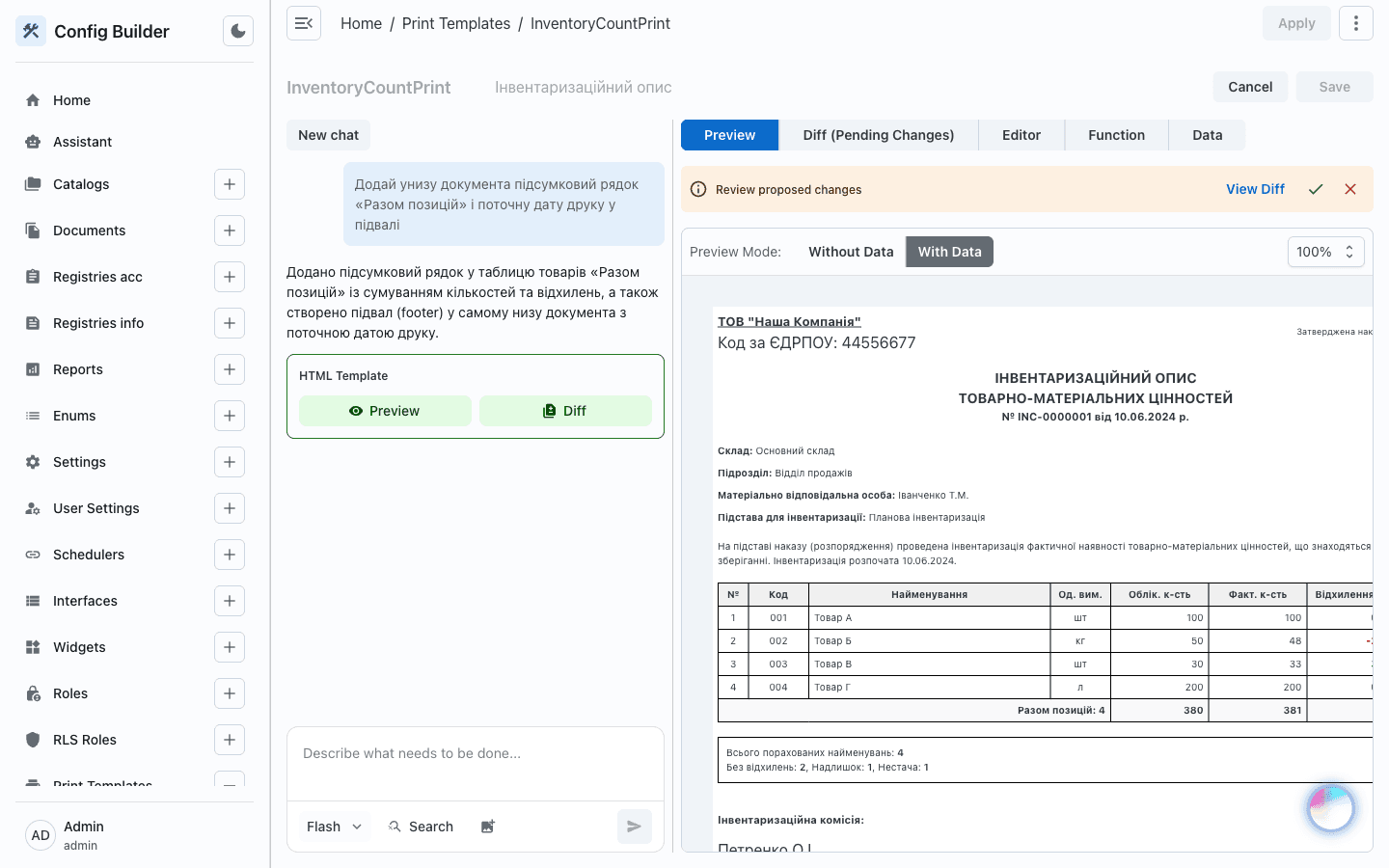Click the RLS Roles shield icon
1389x868 pixels.
[33, 740]
